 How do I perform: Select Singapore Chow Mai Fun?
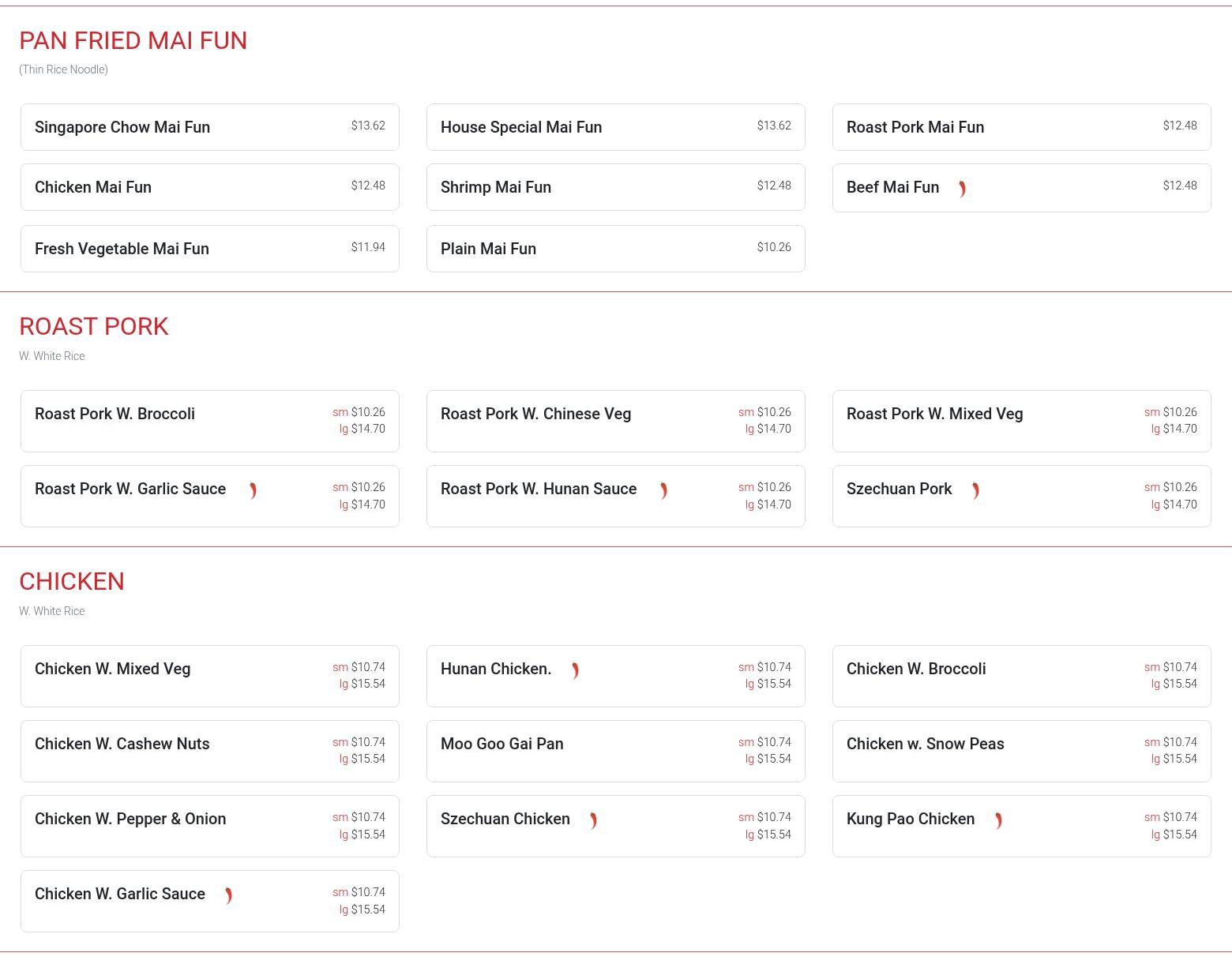tap(210, 127)
